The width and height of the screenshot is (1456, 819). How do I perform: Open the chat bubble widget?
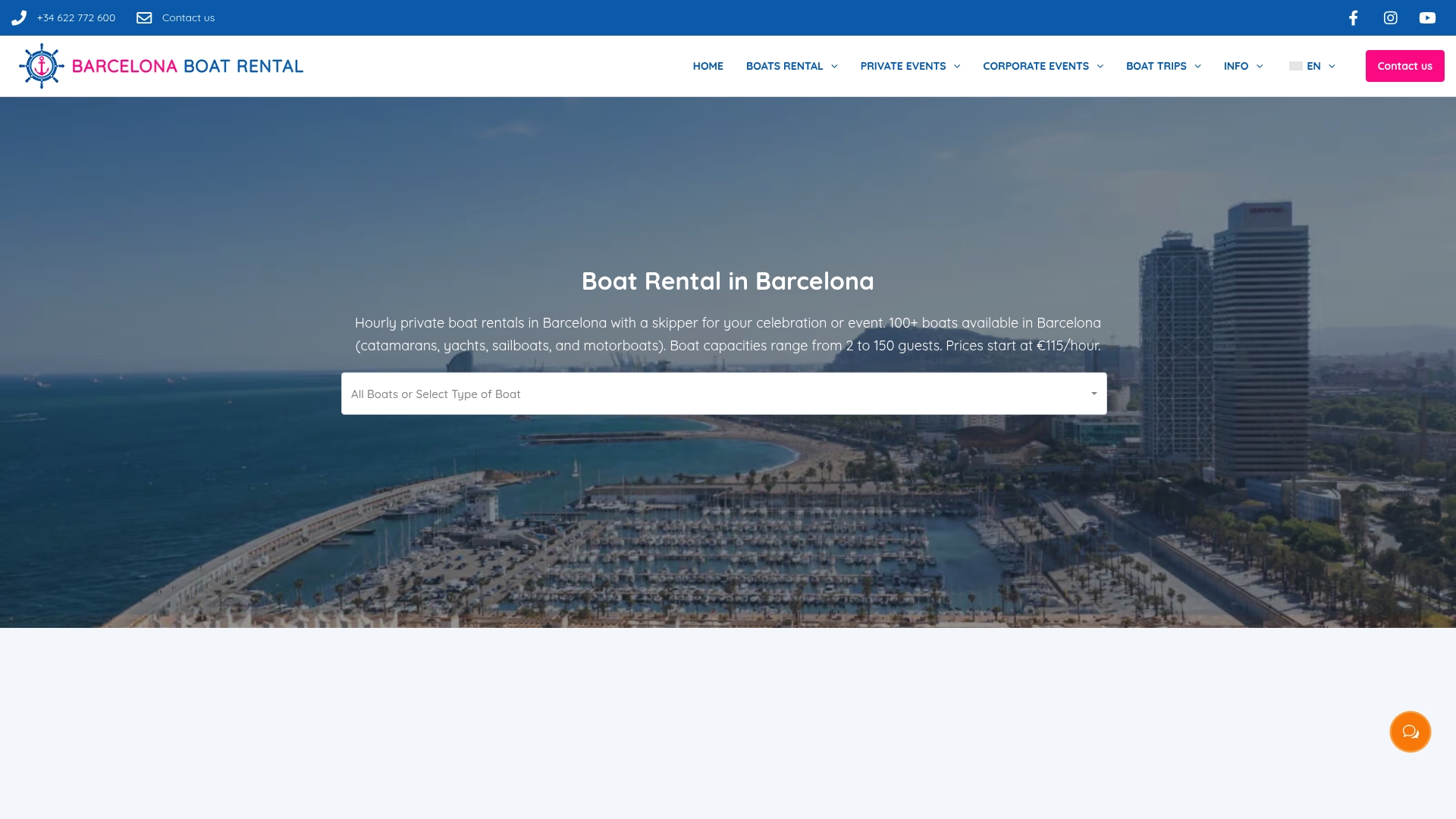(1409, 731)
